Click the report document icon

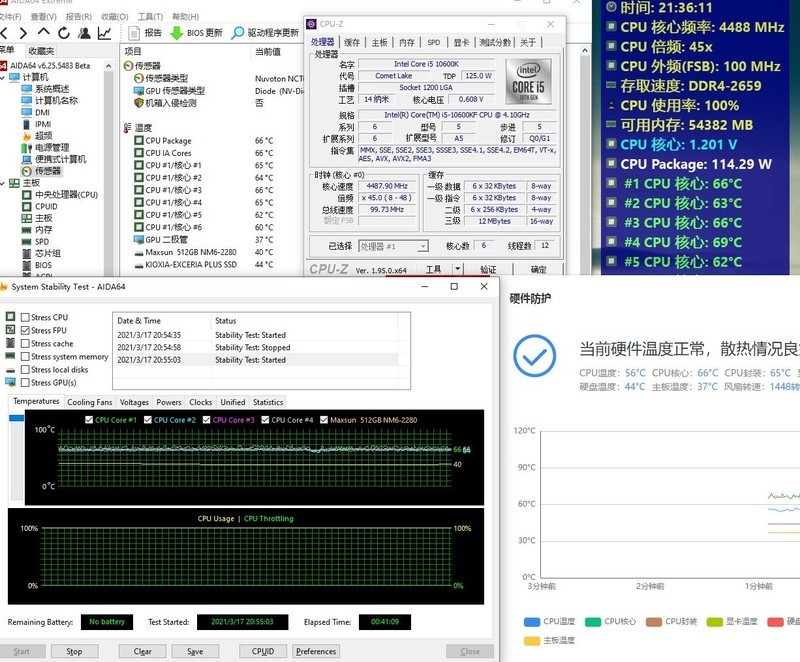134,33
